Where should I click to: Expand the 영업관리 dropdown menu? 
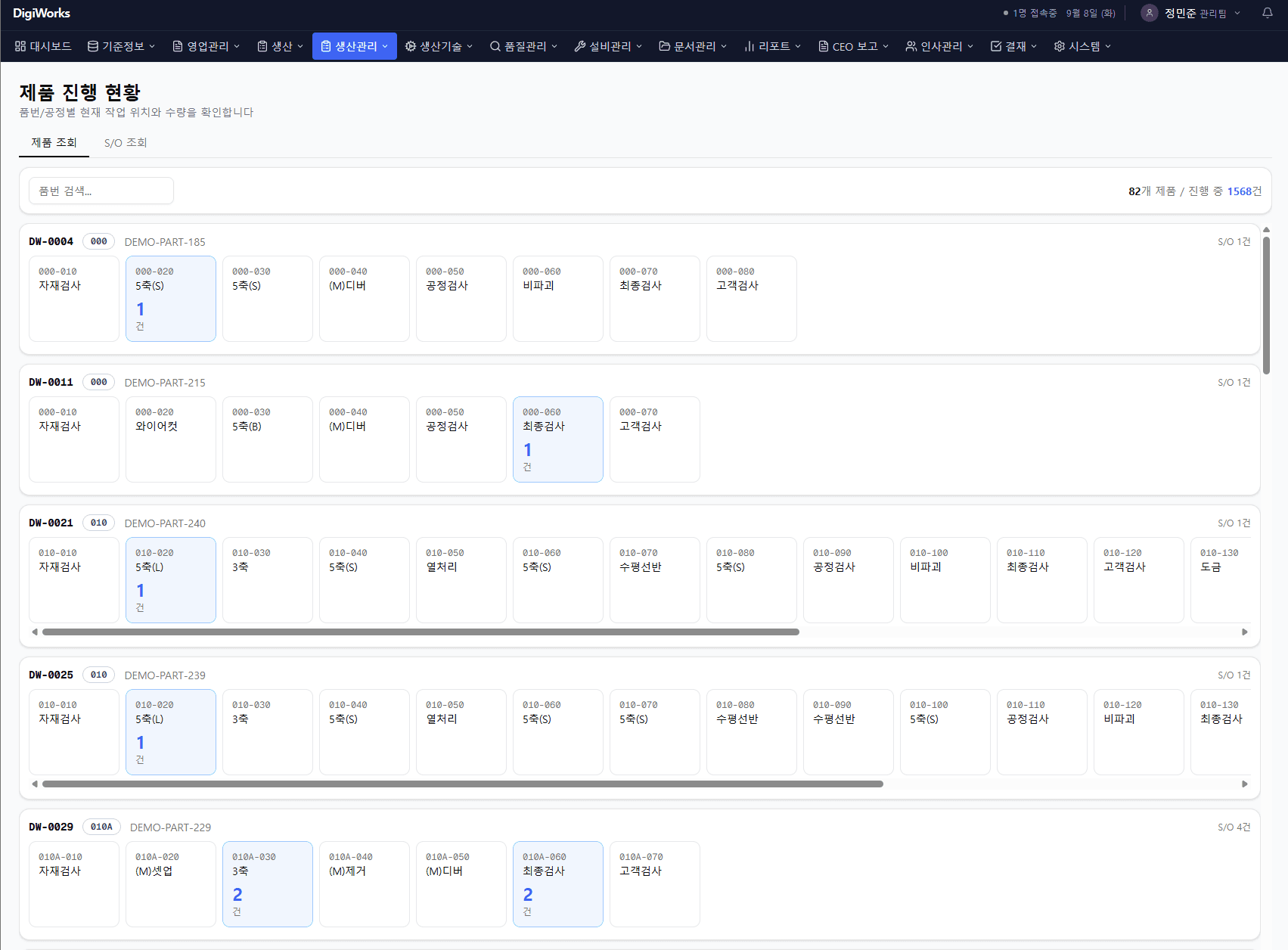click(x=206, y=46)
